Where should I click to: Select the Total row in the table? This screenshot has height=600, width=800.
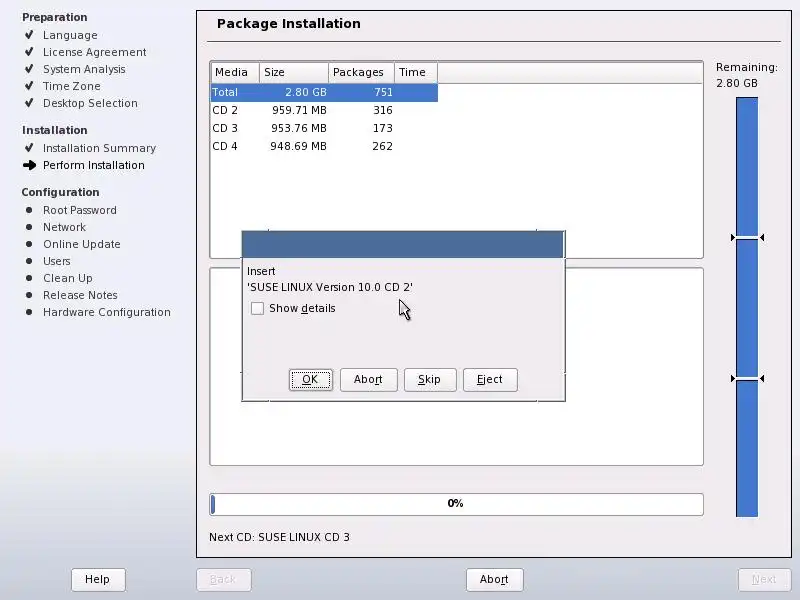[x=324, y=92]
